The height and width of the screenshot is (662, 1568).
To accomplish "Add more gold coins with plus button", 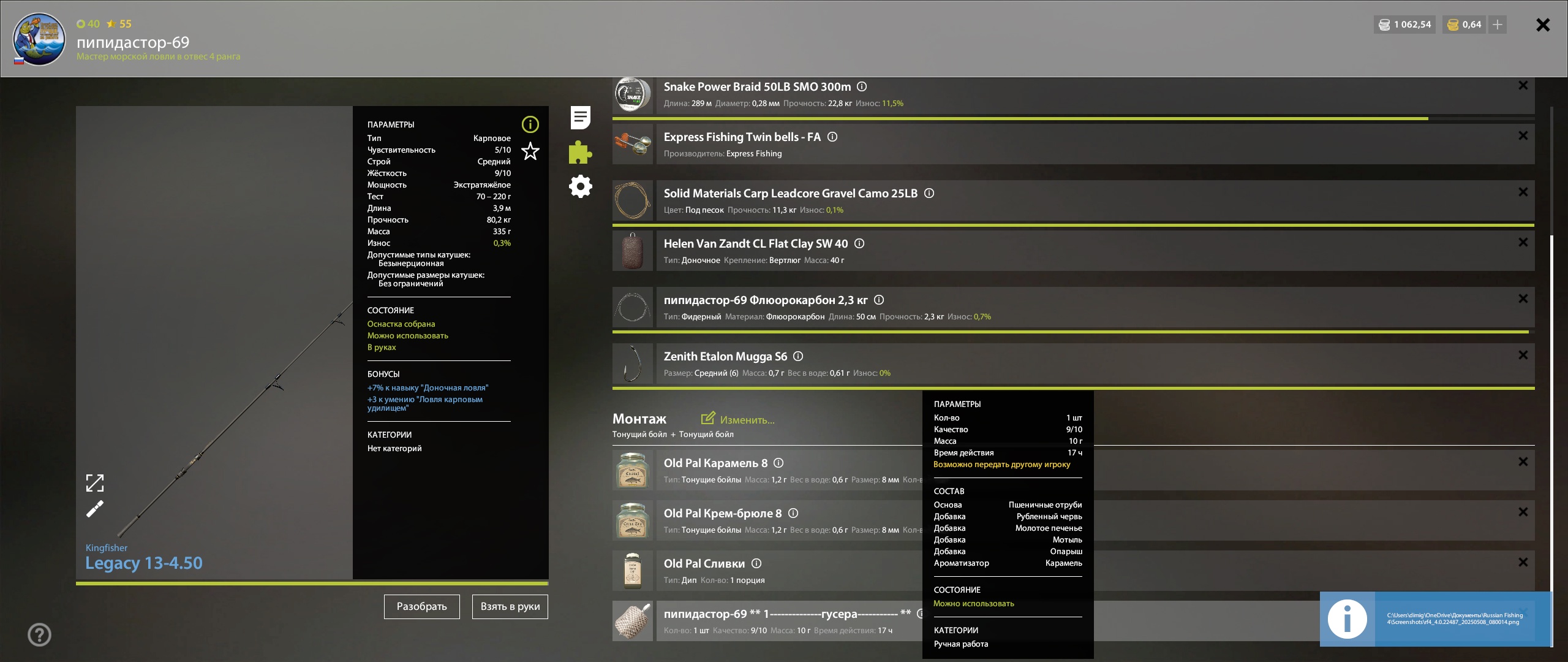I will click(x=1498, y=25).
